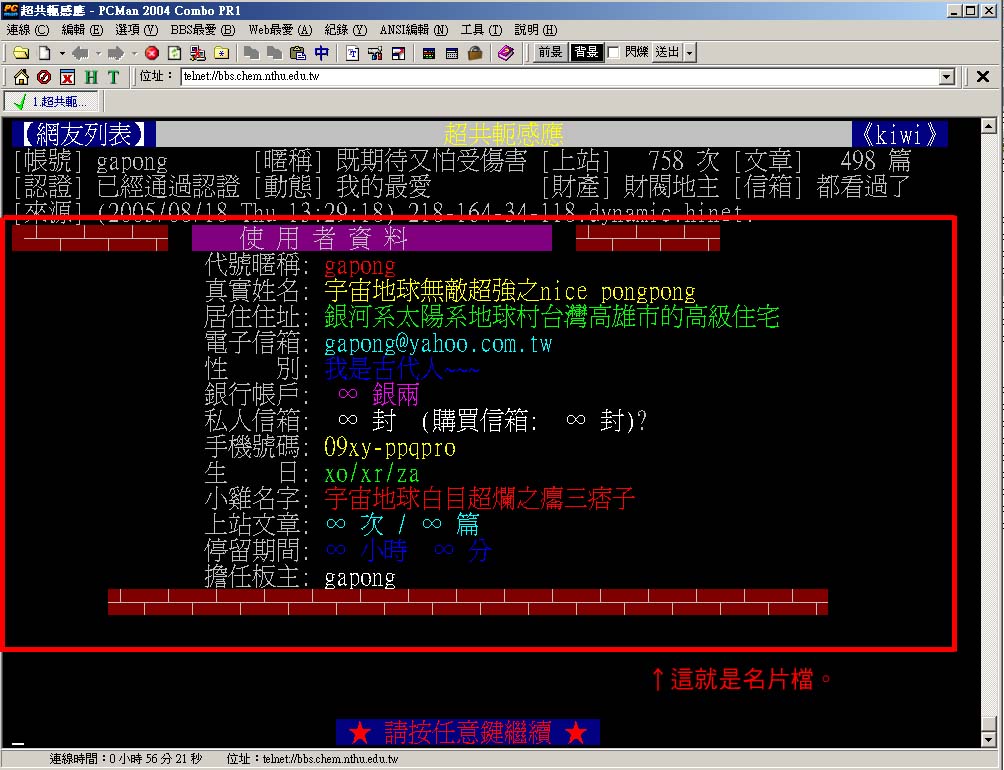Open the BBS最愛 menu
1004x770 pixels.
207,30
